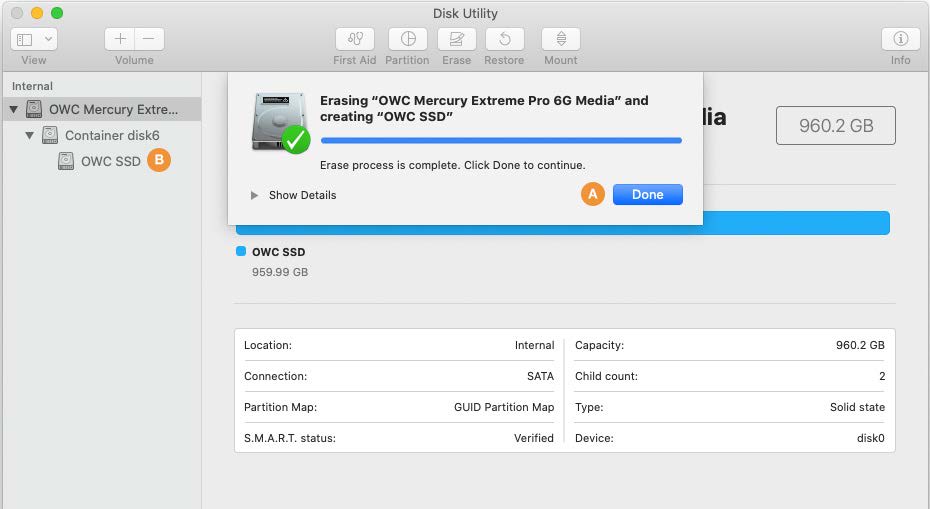This screenshot has height=509, width=930.
Task: Click the Connection value SATA
Action: click(540, 376)
